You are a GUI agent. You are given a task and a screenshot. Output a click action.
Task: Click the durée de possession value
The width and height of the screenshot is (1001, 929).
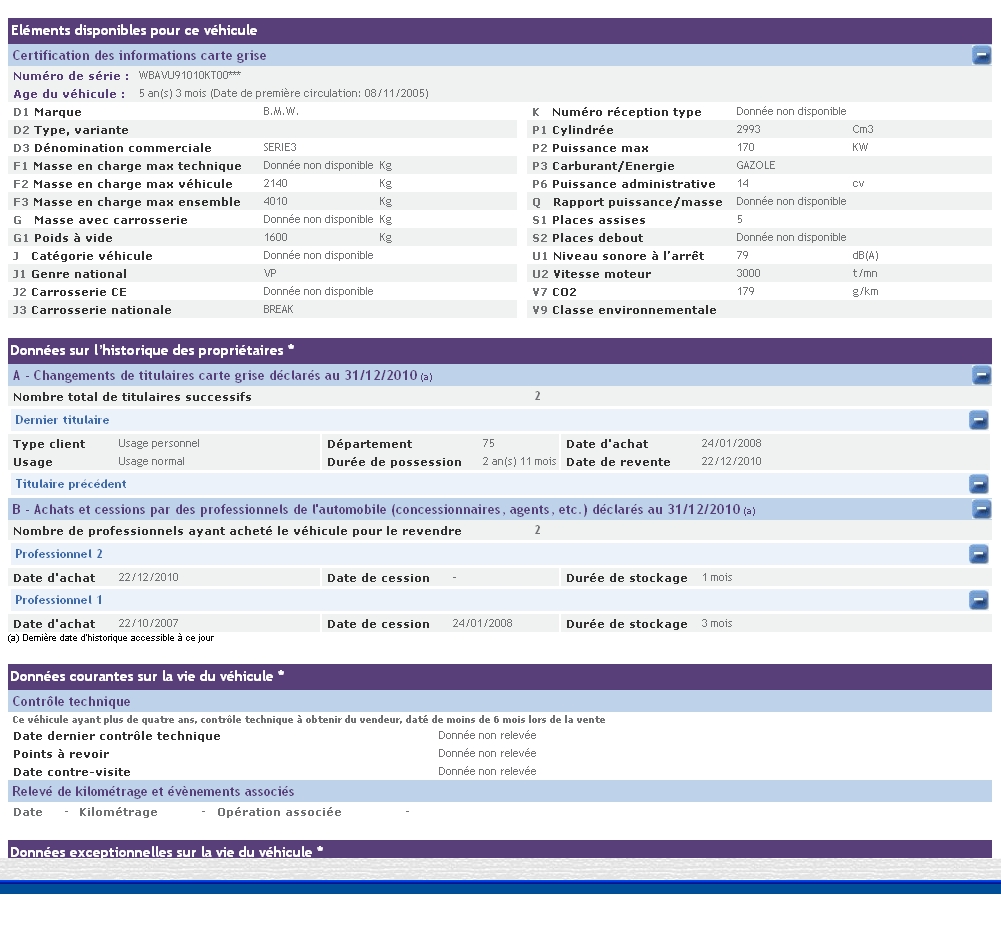click(519, 461)
